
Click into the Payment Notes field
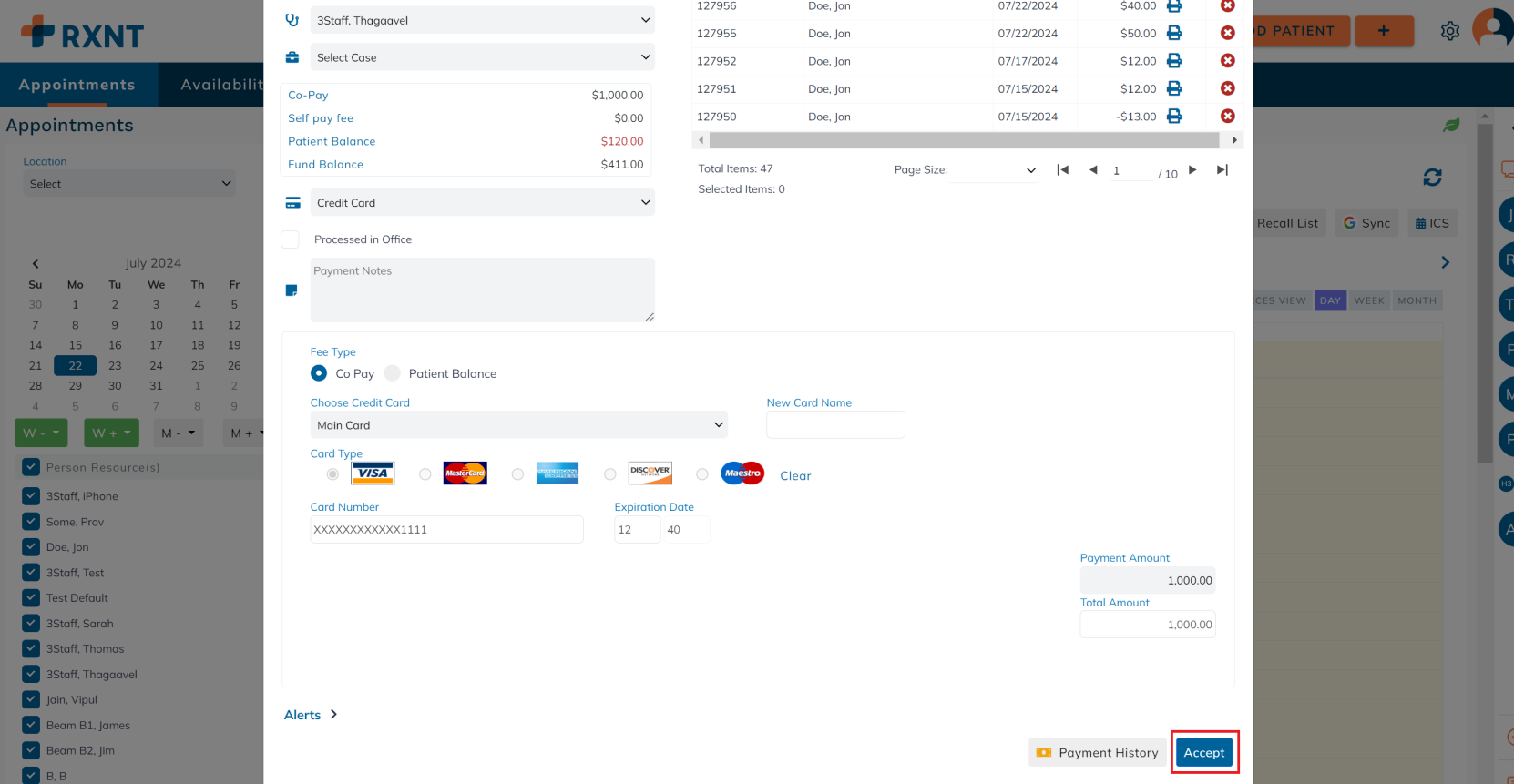click(x=482, y=290)
